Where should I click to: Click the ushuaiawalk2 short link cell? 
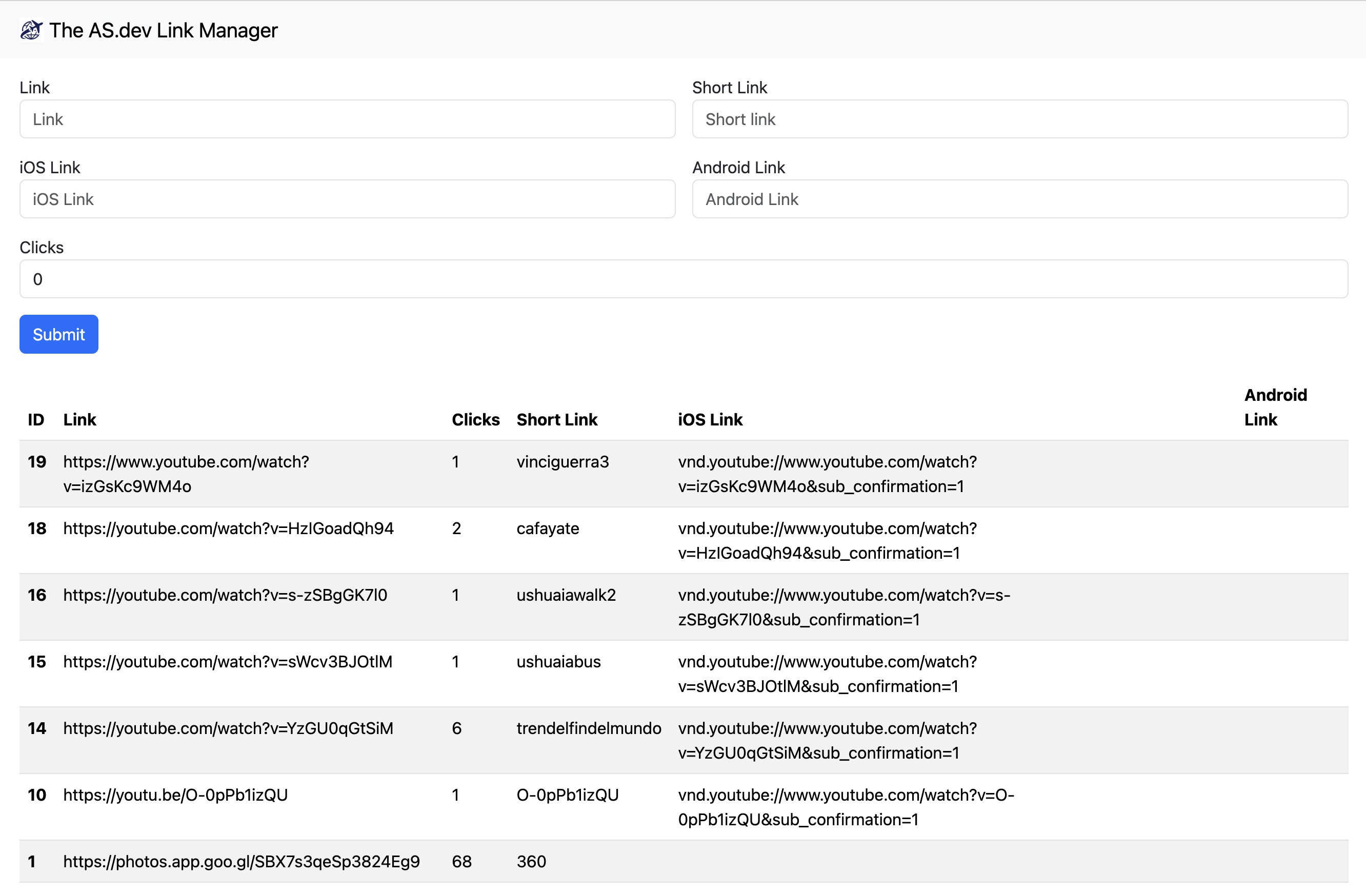click(x=566, y=595)
